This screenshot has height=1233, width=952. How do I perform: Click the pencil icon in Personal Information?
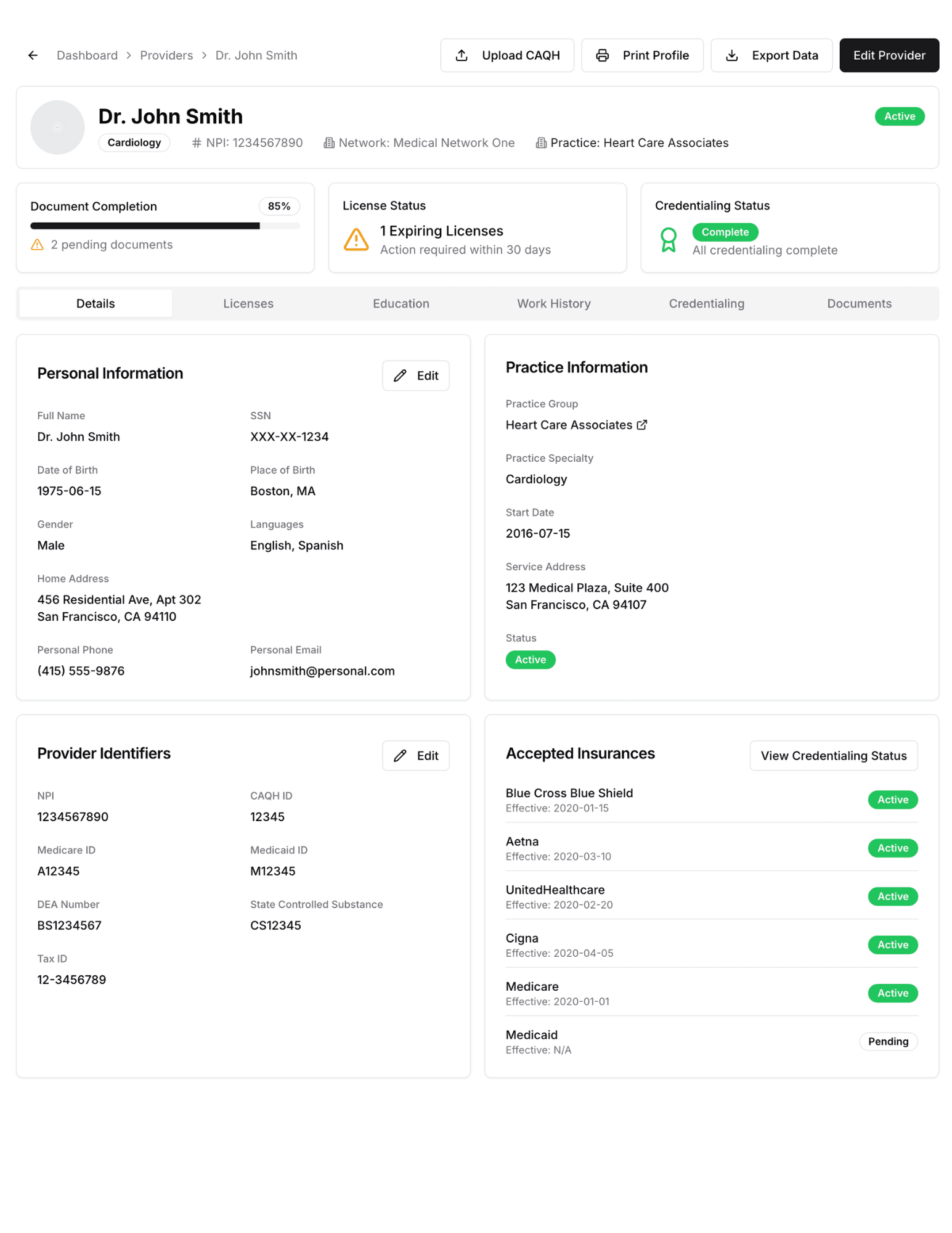[x=401, y=375]
